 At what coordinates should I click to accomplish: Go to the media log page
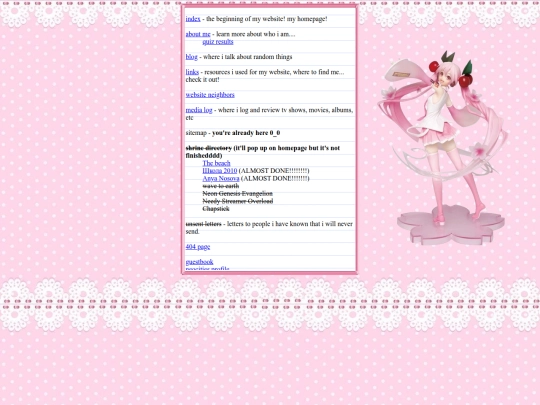click(x=199, y=110)
